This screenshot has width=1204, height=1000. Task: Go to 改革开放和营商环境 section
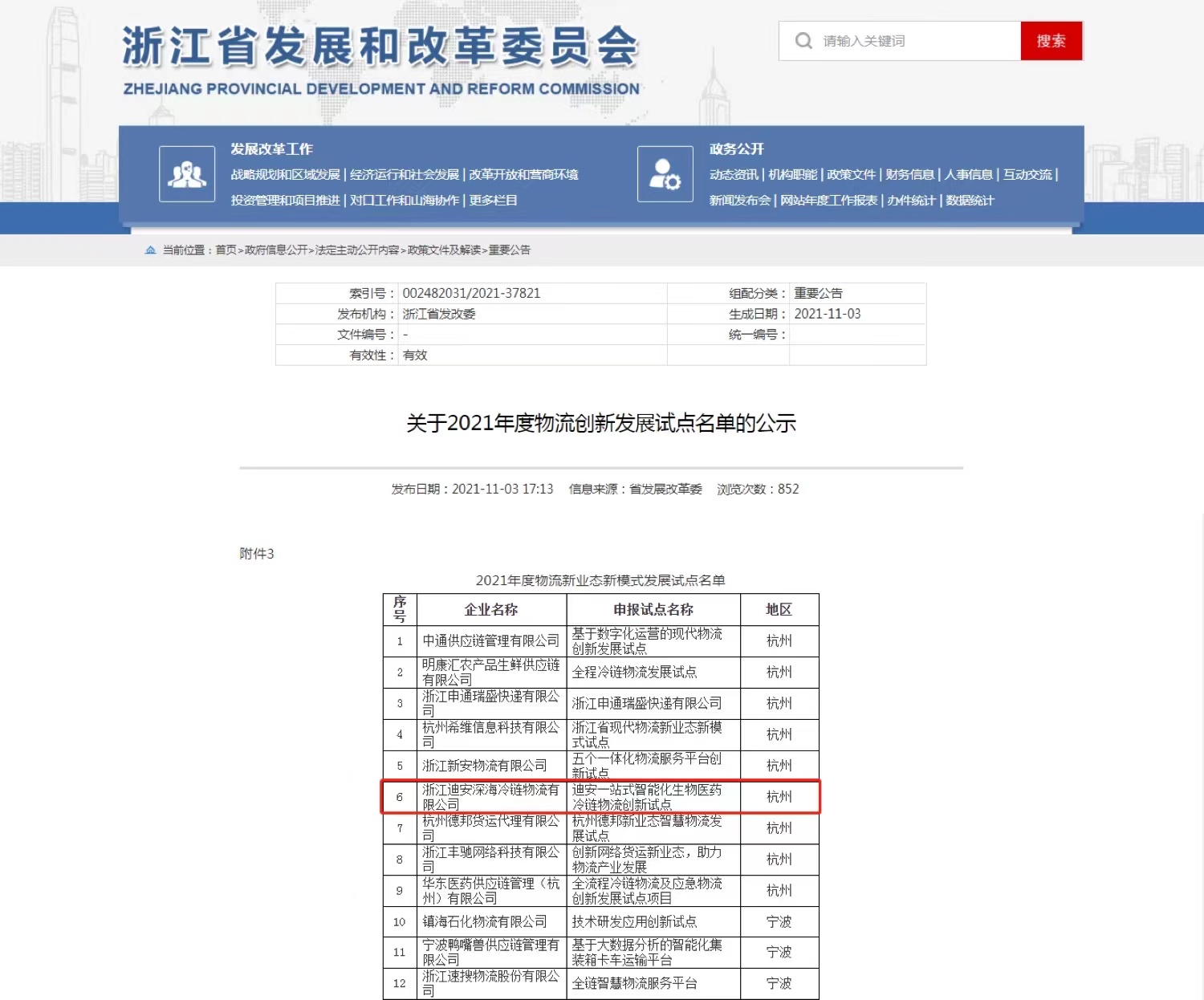523,175
